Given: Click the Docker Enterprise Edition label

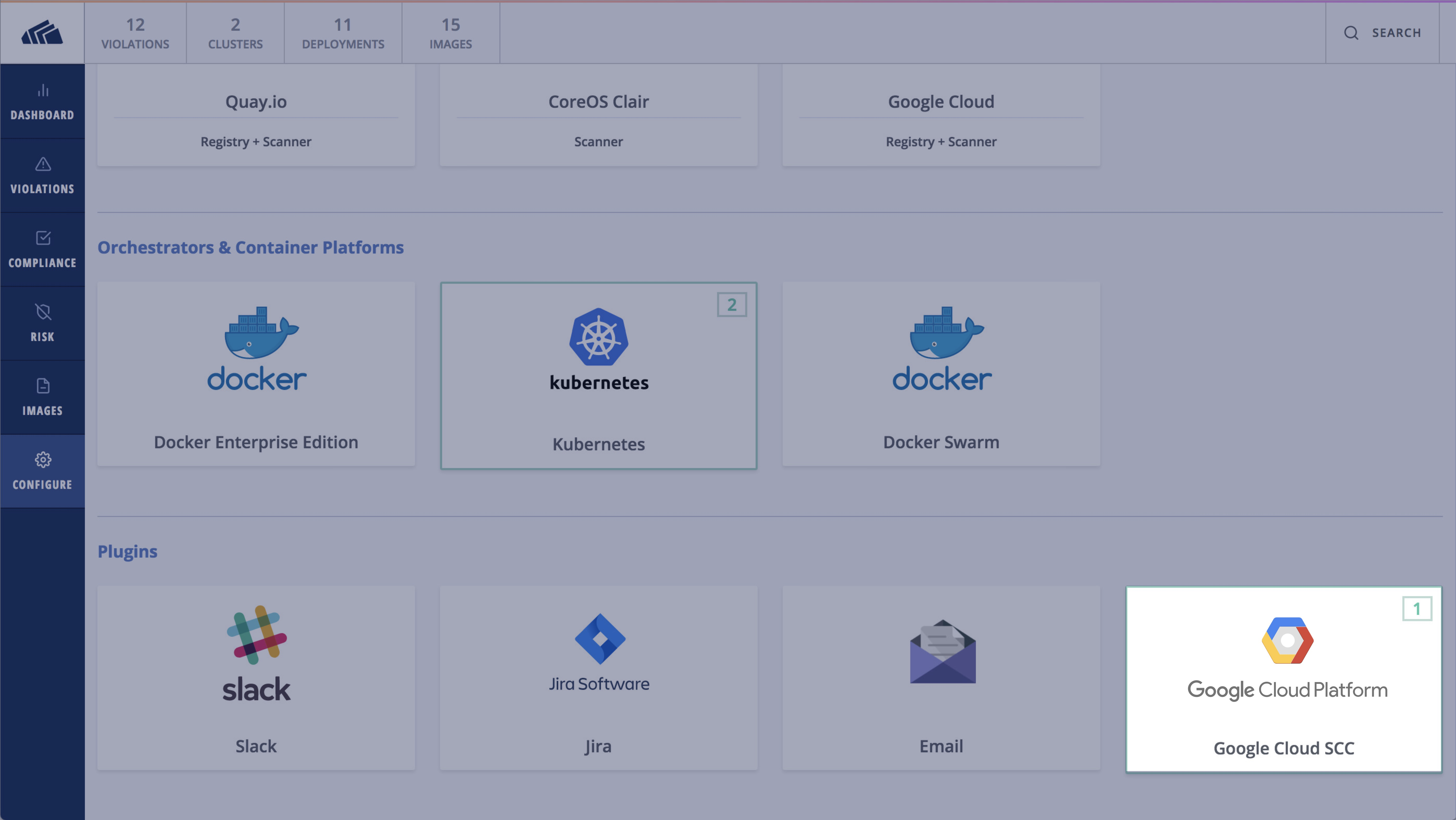Looking at the screenshot, I should (x=256, y=442).
